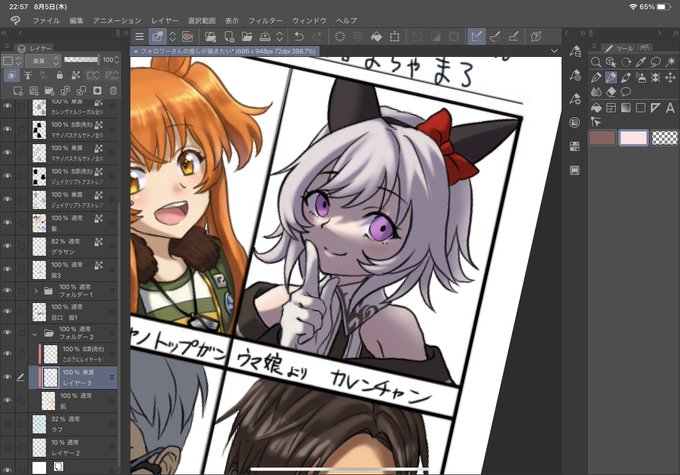Select the Ruler tool
Image resolution: width=680 pixels, height=475 pixels.
[x=655, y=108]
